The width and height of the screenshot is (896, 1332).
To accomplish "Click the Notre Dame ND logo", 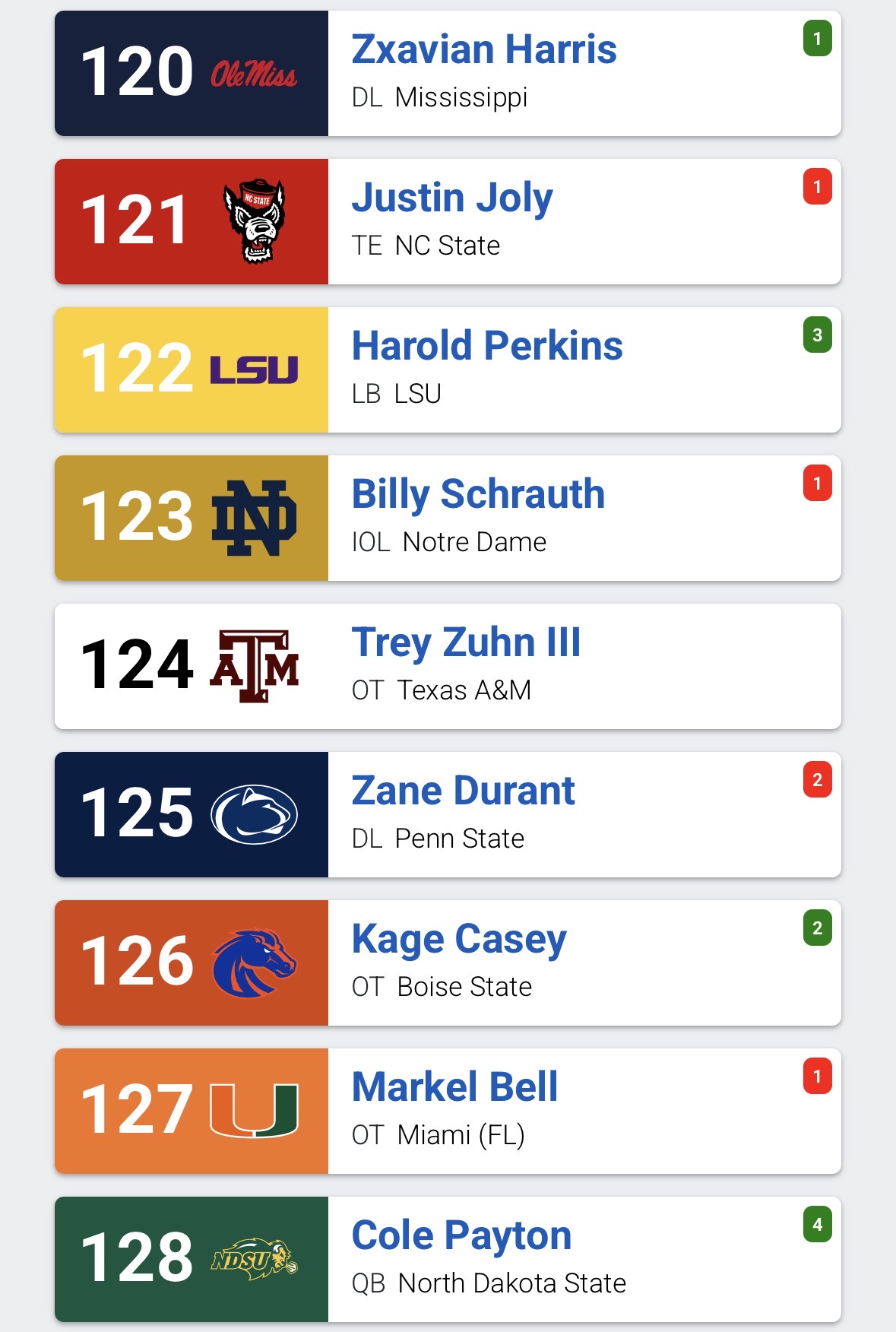I will tap(254, 518).
